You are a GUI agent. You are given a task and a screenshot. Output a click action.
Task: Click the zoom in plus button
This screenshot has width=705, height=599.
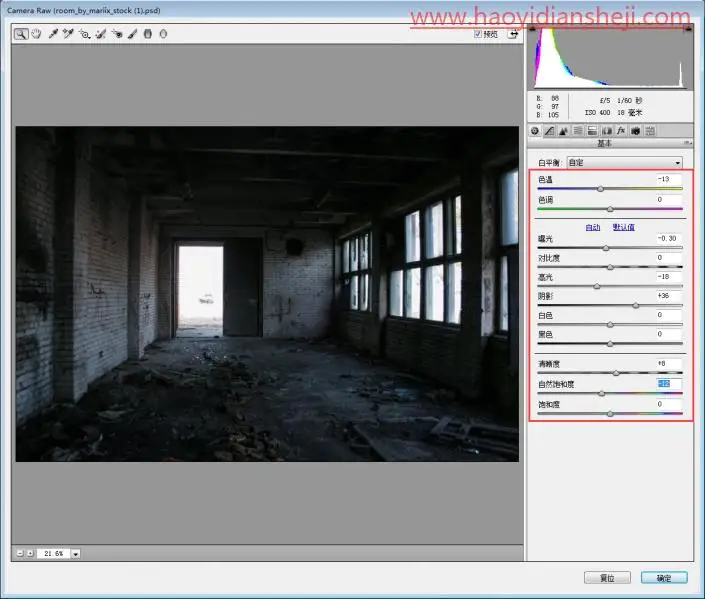[30, 554]
